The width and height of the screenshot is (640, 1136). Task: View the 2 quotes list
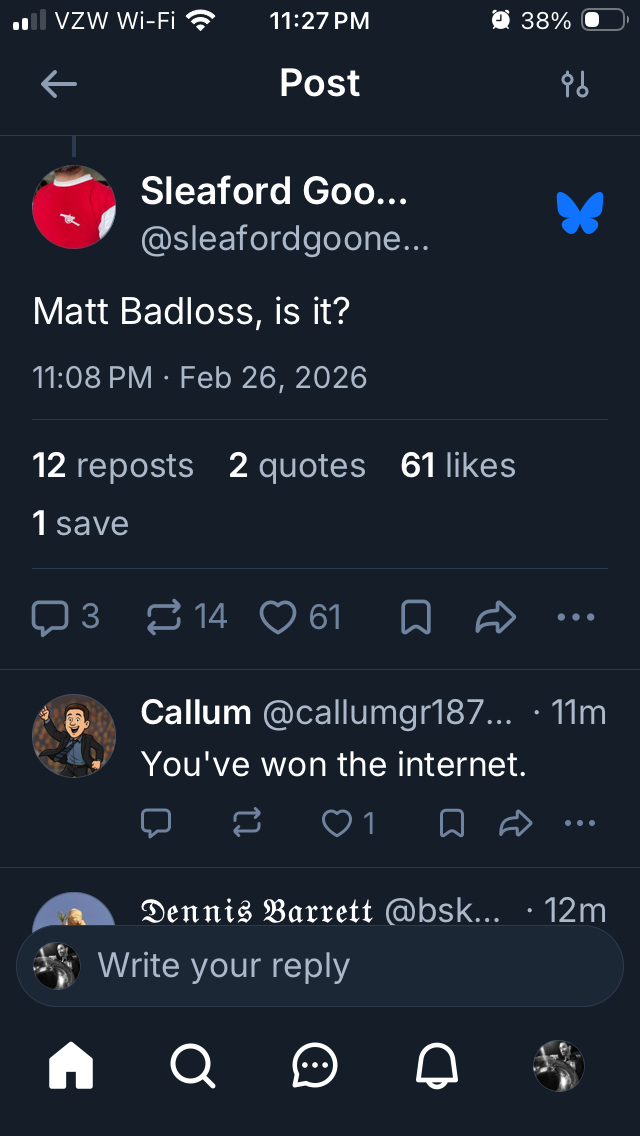click(297, 466)
